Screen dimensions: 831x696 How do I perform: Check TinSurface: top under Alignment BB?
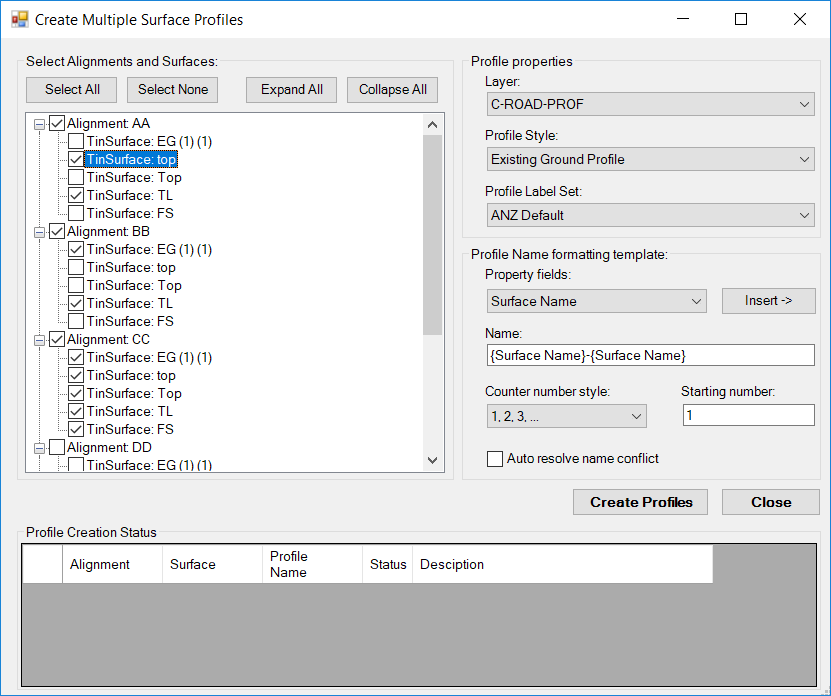pyautogui.click(x=76, y=267)
